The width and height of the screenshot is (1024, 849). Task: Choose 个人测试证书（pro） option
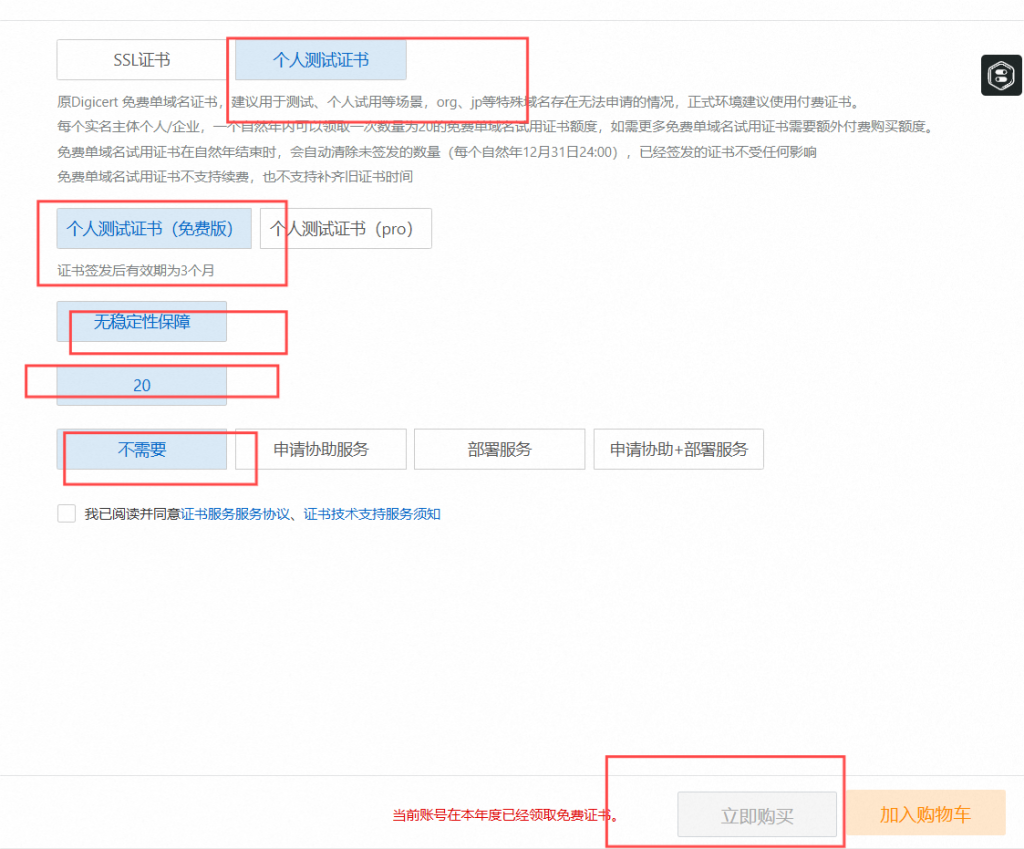pos(345,228)
